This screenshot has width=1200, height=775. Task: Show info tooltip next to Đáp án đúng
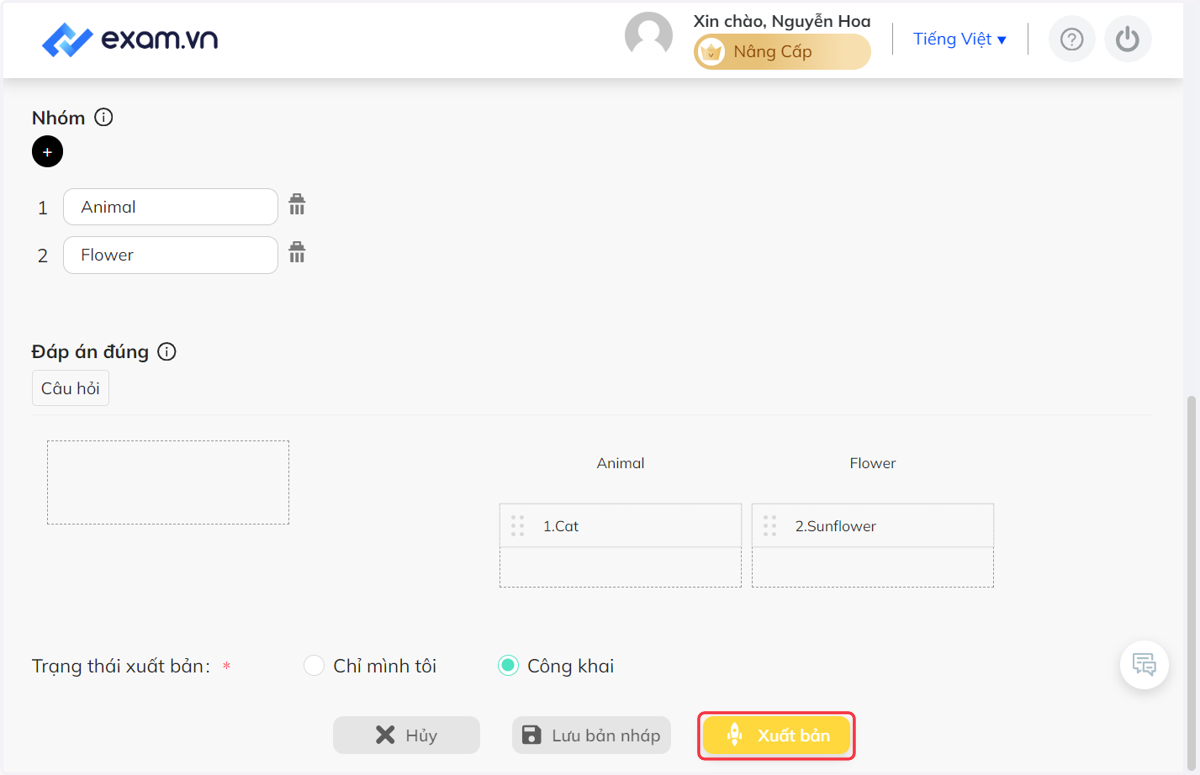pos(167,352)
